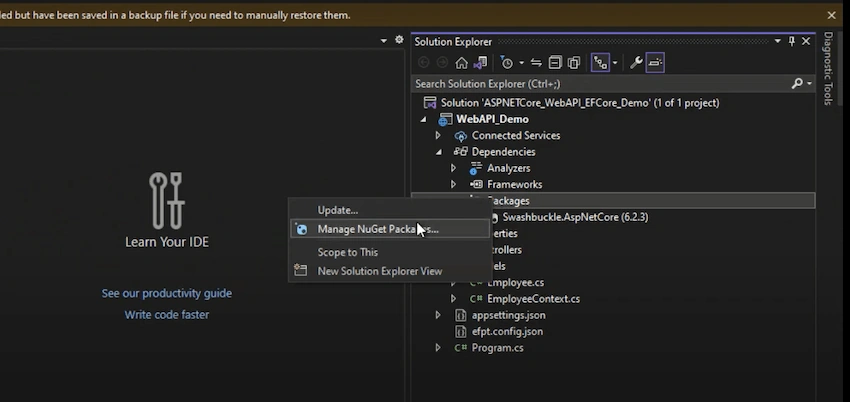Screen dimensions: 850x402
Task: Click the Switch Views toolbar icon
Action: pyautogui.click(x=480, y=63)
